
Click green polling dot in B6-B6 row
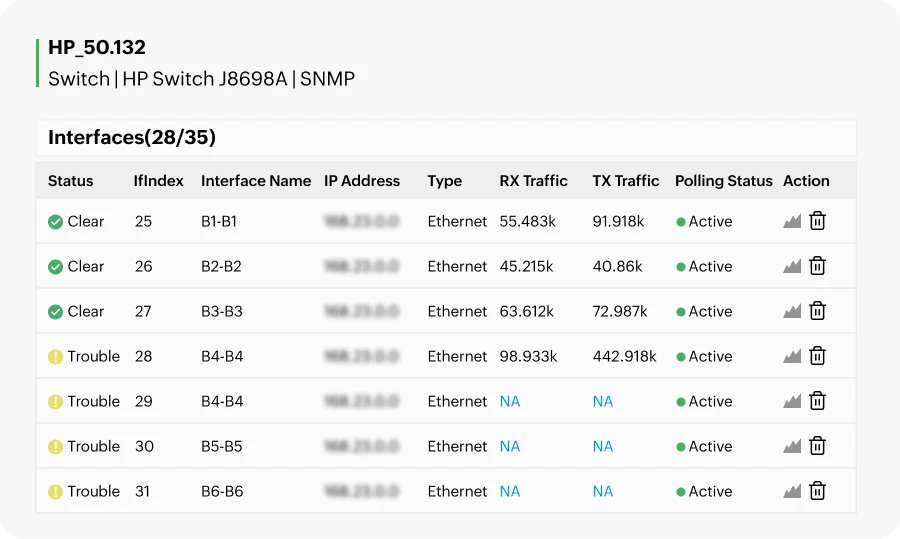(x=681, y=491)
